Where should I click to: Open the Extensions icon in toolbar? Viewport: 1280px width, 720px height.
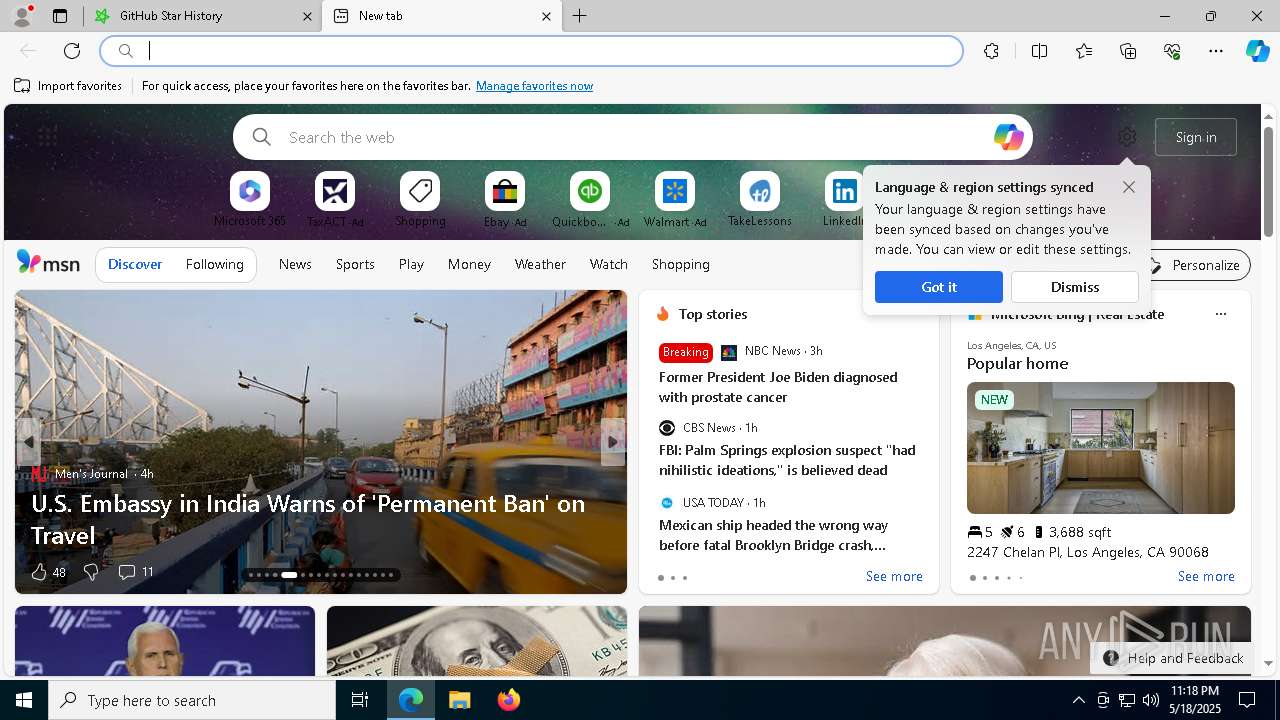coord(991,51)
